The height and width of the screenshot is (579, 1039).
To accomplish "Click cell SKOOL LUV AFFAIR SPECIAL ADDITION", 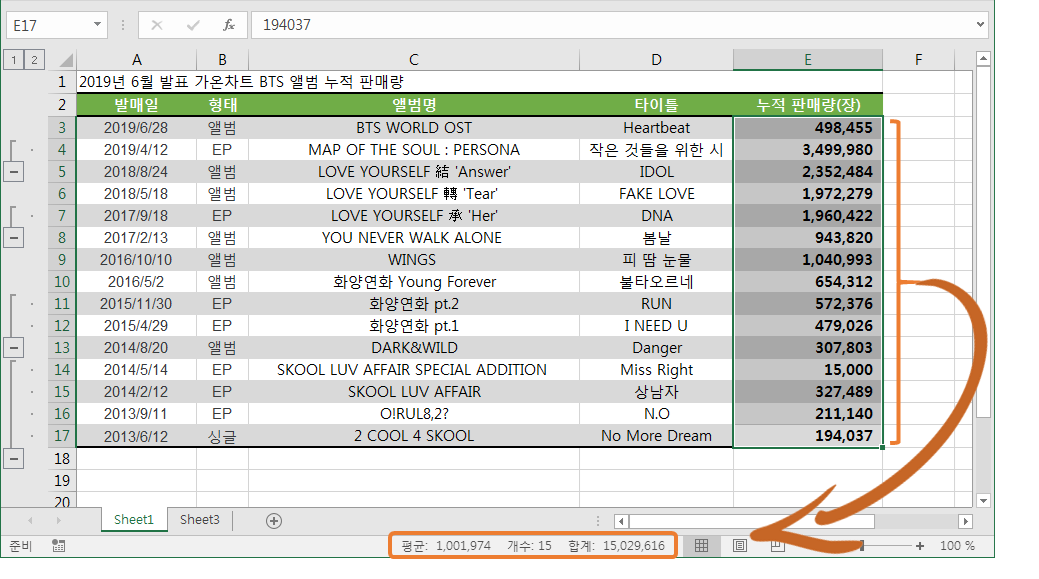I will click(413, 370).
